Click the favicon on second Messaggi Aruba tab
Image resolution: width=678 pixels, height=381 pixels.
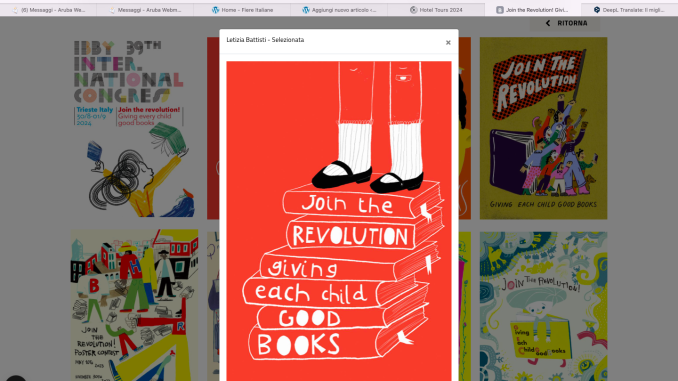coord(112,10)
